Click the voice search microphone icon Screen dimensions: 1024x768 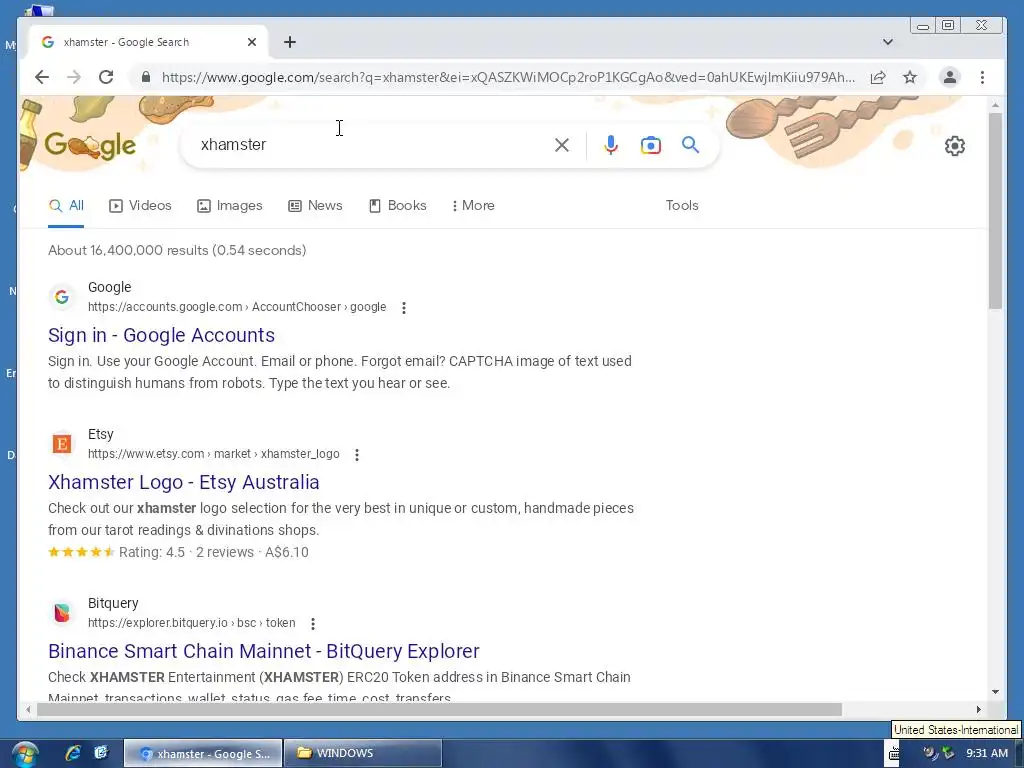coord(611,145)
